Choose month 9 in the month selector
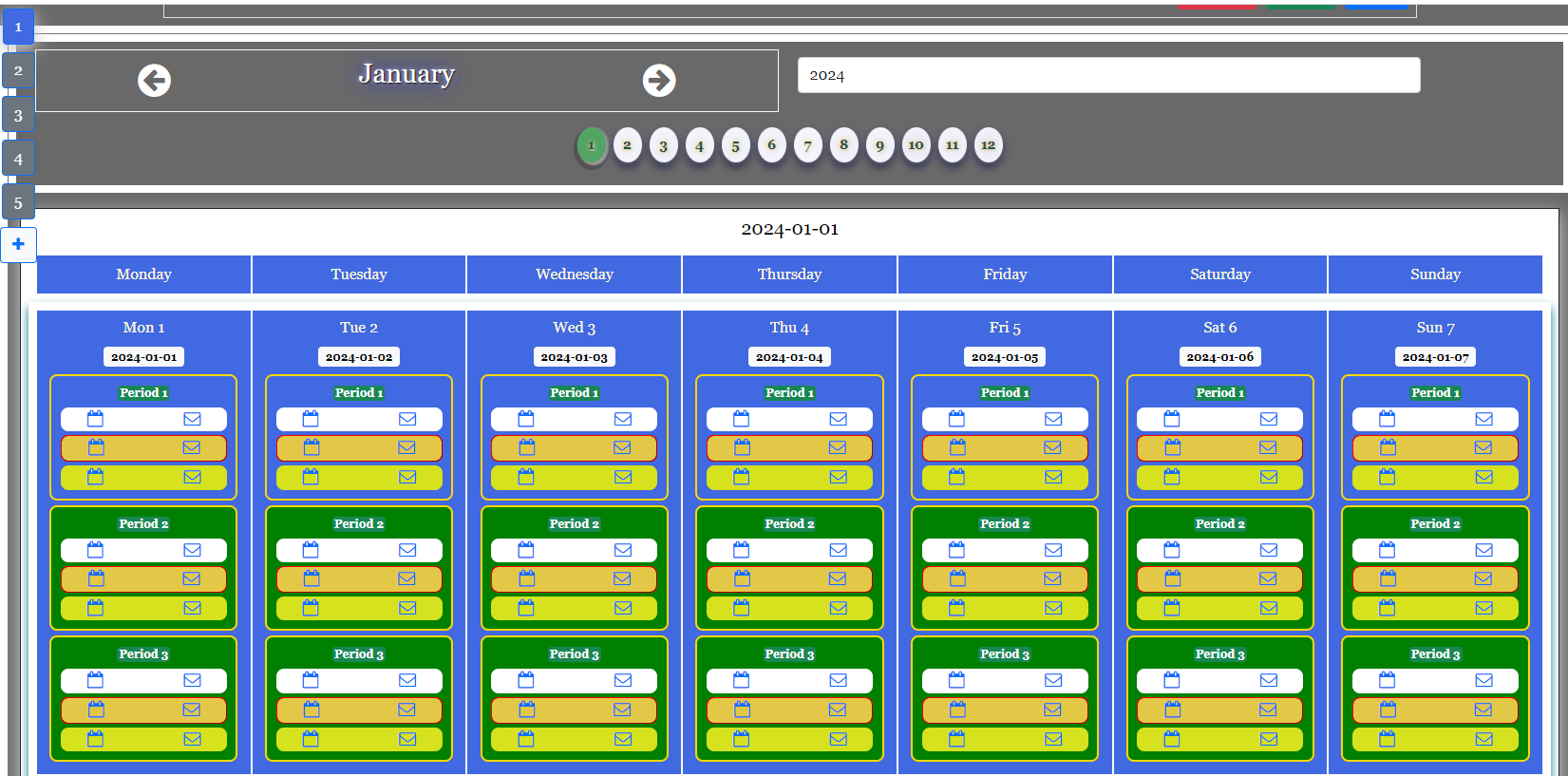 (879, 145)
